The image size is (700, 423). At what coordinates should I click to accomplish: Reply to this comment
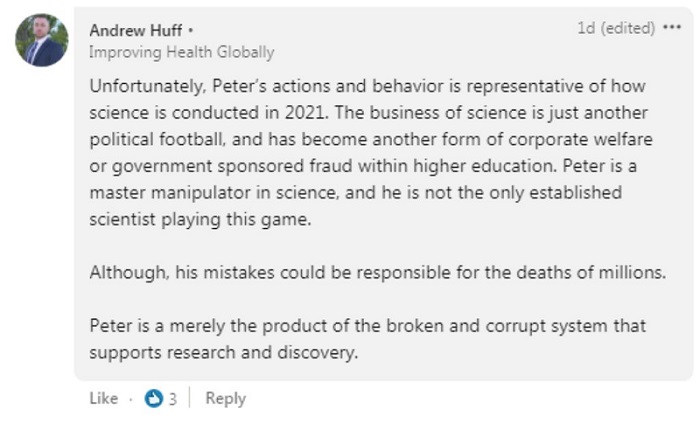click(225, 398)
